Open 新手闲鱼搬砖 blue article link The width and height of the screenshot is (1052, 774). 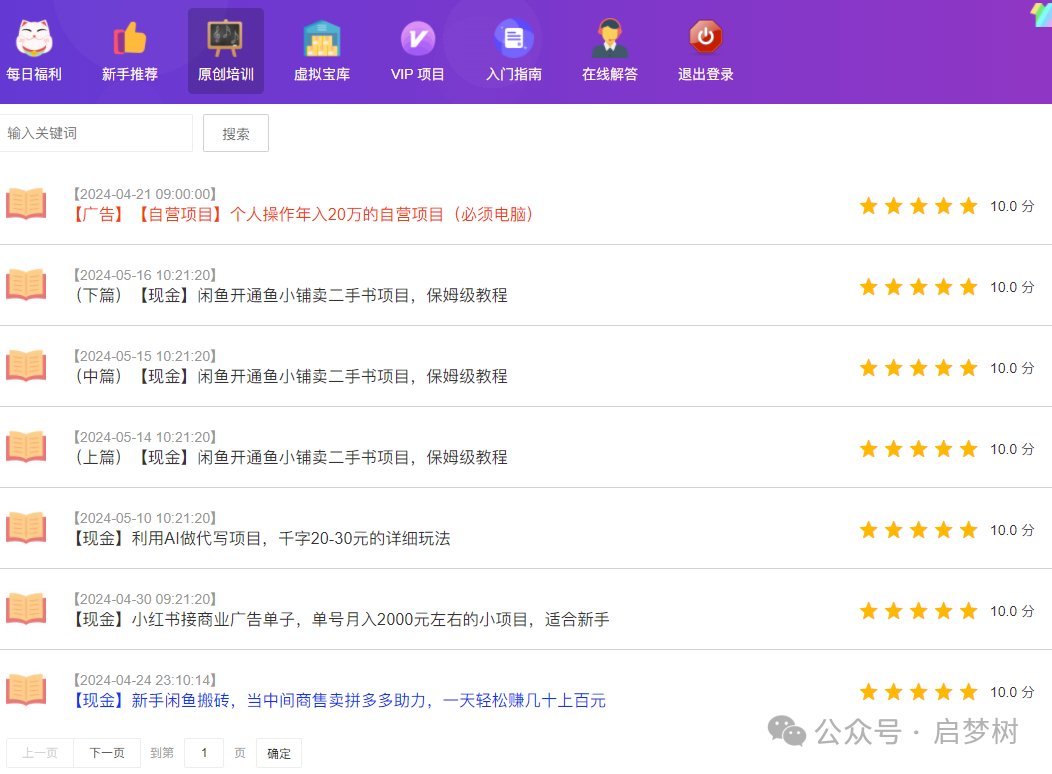click(x=339, y=701)
